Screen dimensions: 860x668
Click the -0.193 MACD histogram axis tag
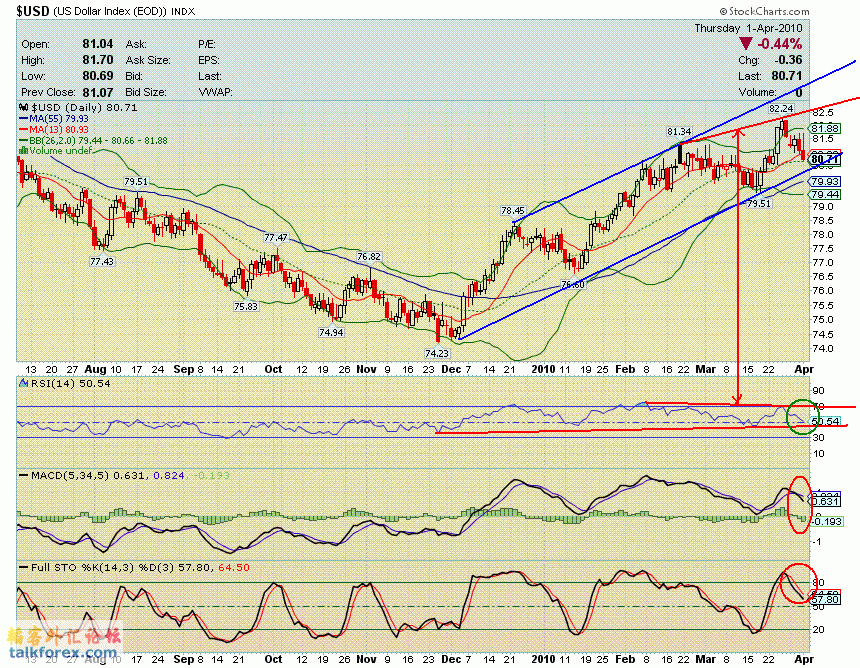(x=825, y=522)
